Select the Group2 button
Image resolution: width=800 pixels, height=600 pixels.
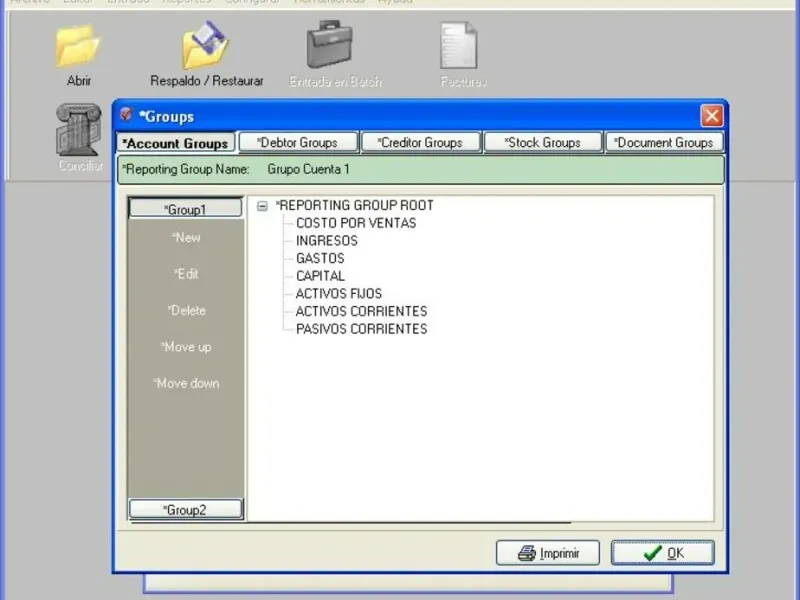[x=185, y=509]
